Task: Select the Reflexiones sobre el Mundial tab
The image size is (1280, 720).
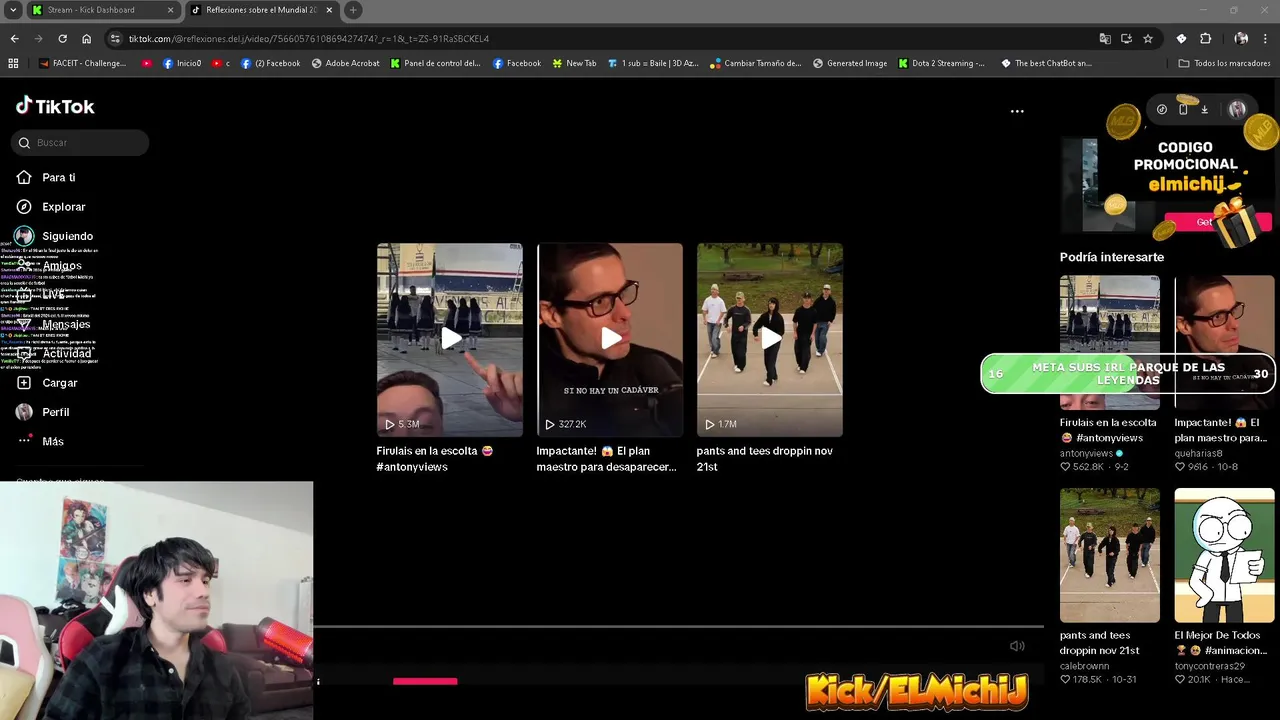Action: pyautogui.click(x=262, y=10)
